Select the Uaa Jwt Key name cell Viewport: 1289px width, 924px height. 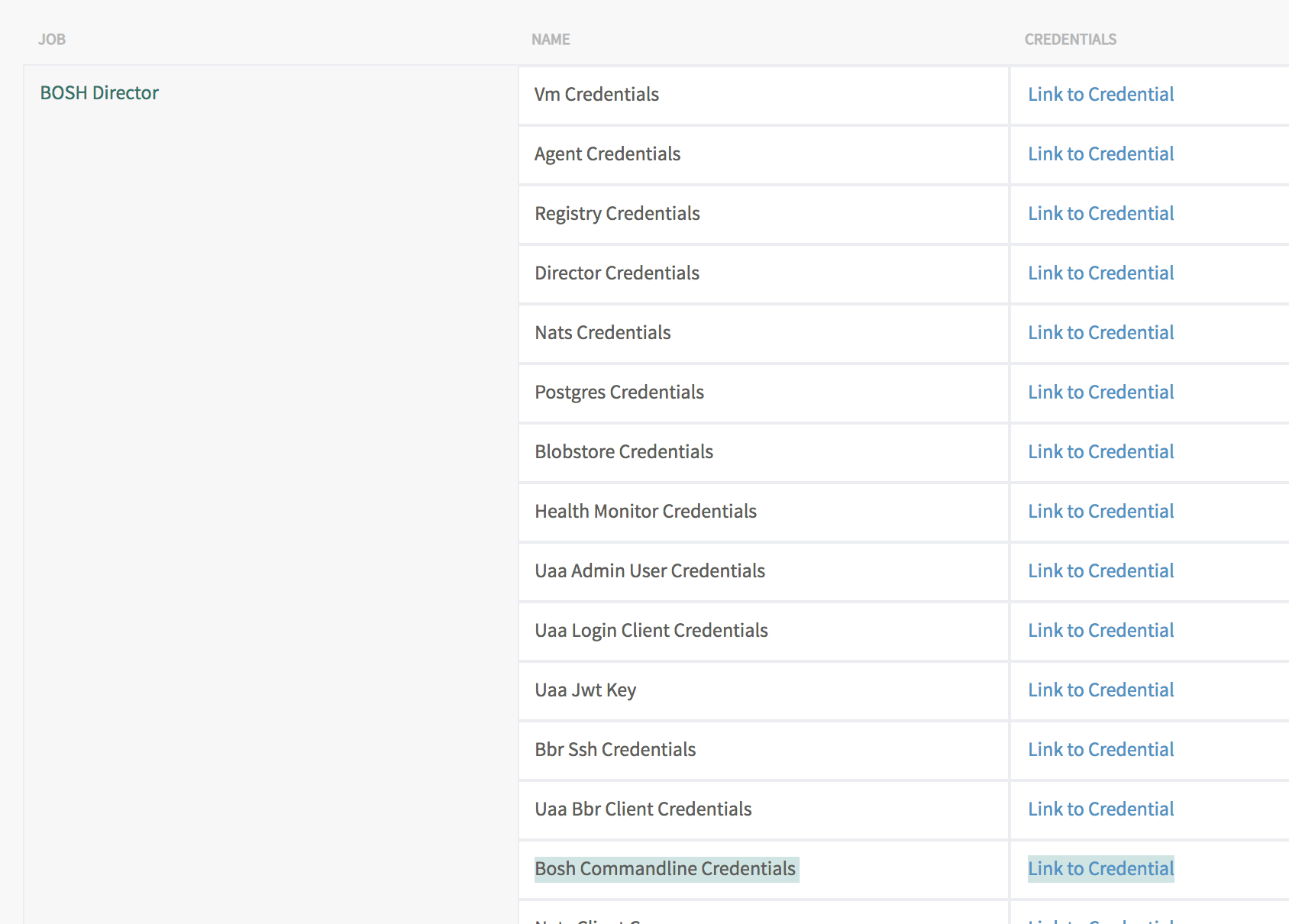click(x=764, y=690)
